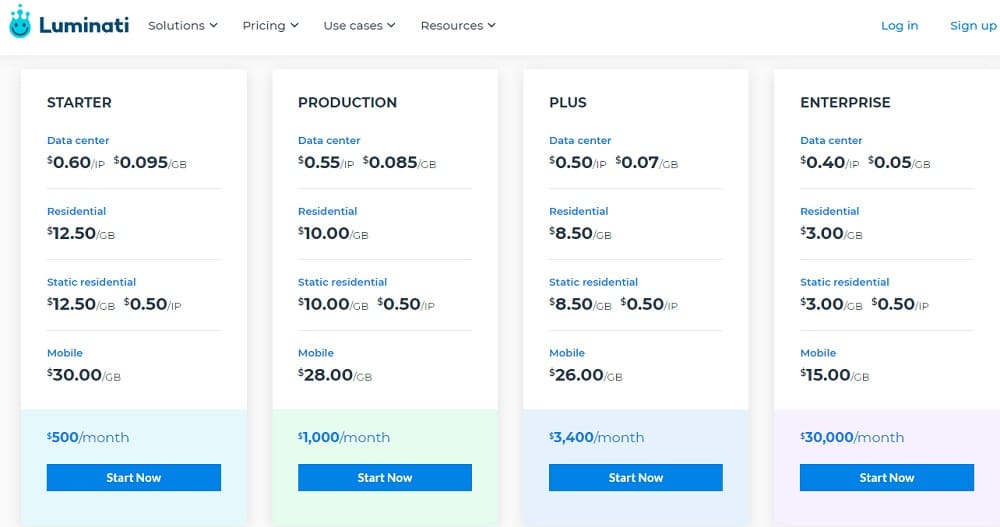Click Mobile label in Starter card

[65, 353]
